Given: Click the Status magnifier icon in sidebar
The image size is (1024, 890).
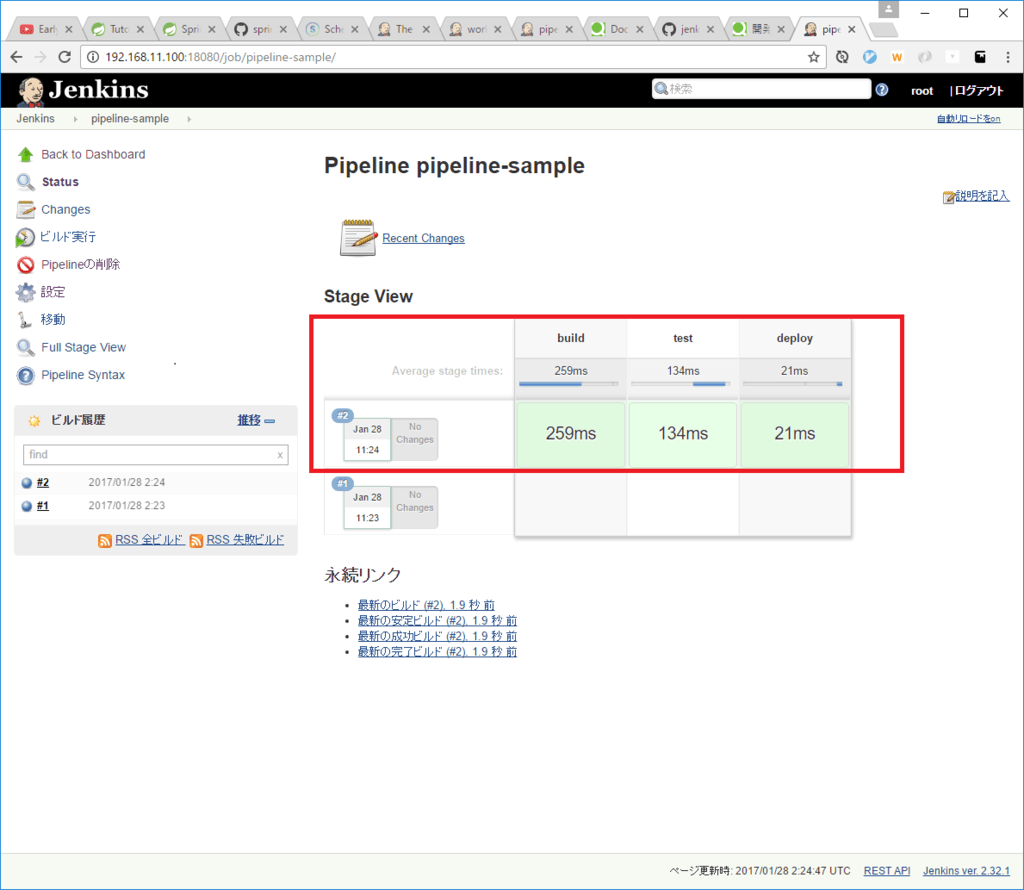Looking at the screenshot, I should point(25,182).
